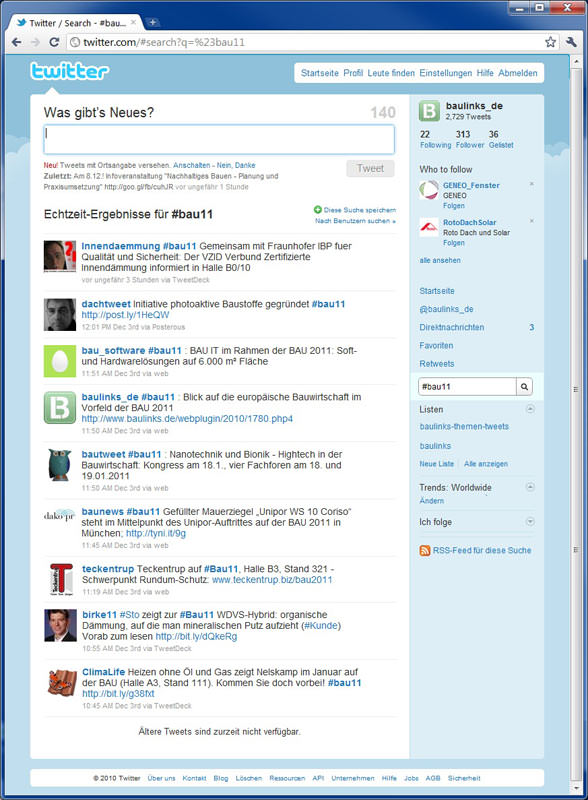Click green plus icon to save this search
Screen dimensions: 588x800
pos(317,210)
